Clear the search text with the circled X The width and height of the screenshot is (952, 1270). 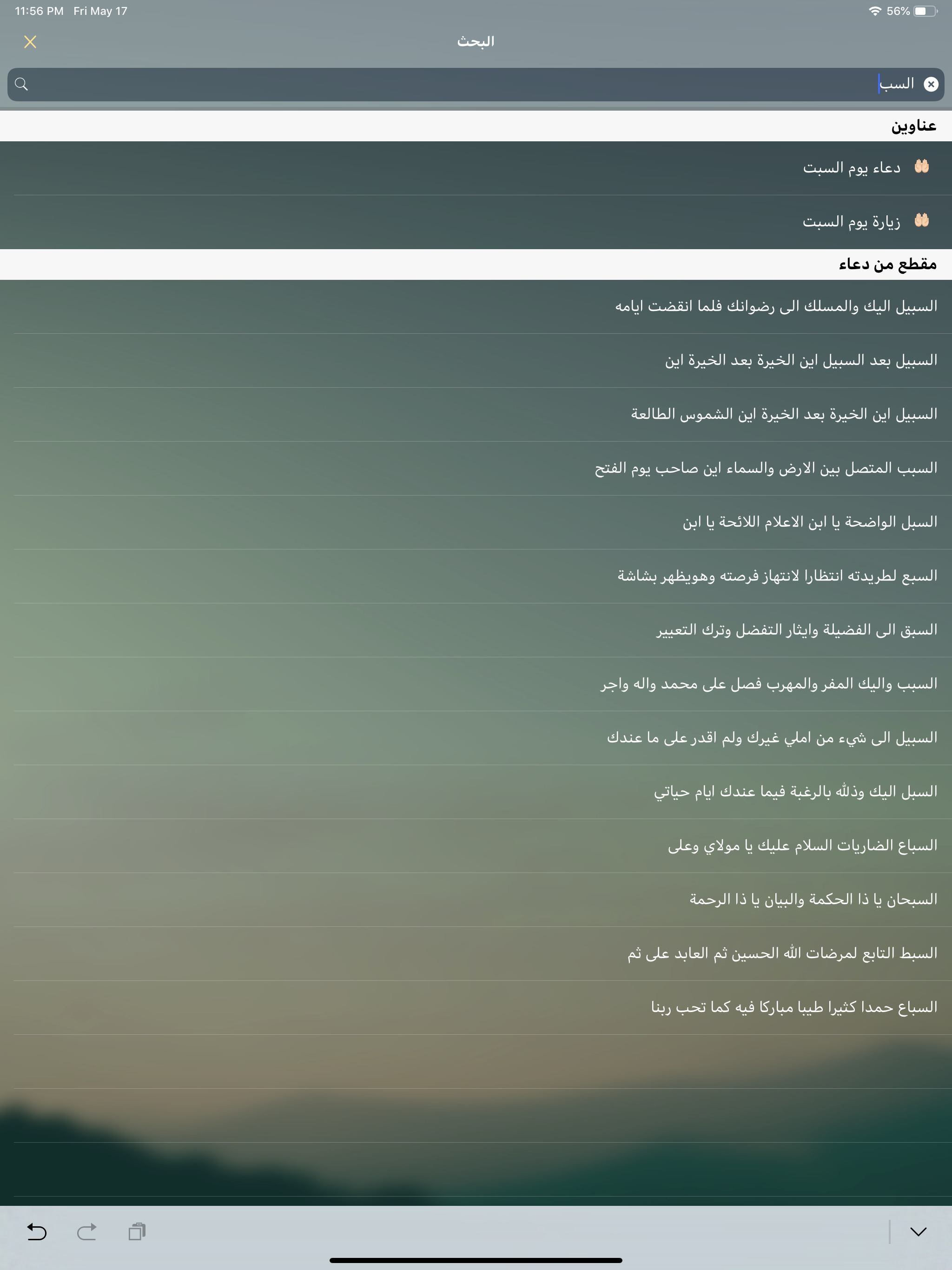pos(931,85)
